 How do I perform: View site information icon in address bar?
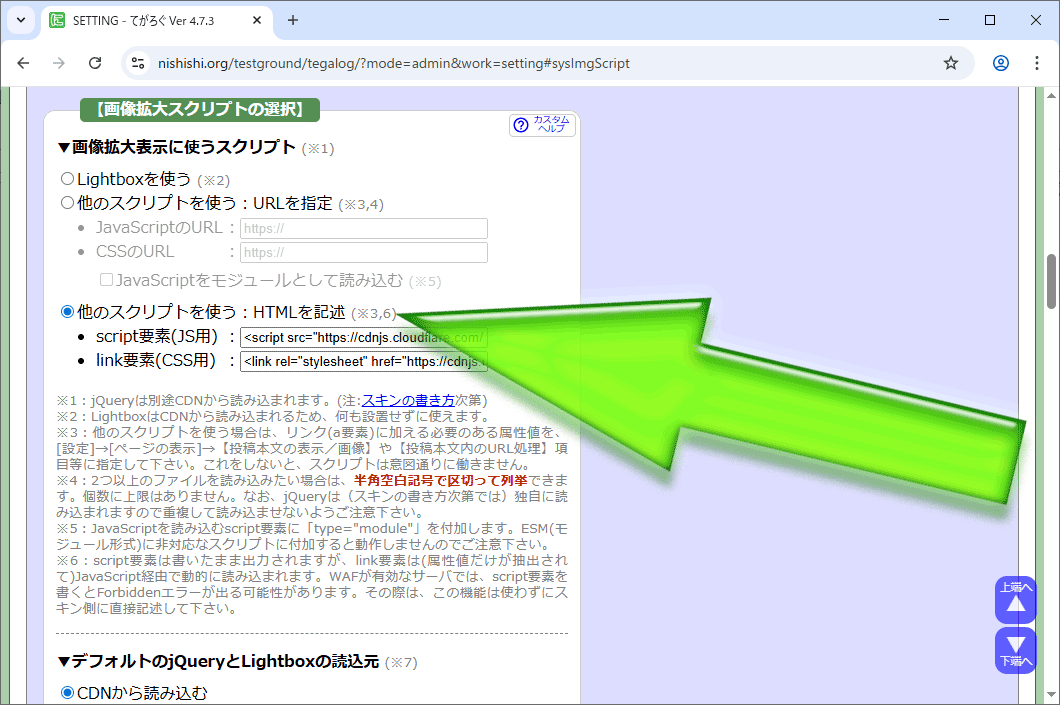click(x=139, y=63)
